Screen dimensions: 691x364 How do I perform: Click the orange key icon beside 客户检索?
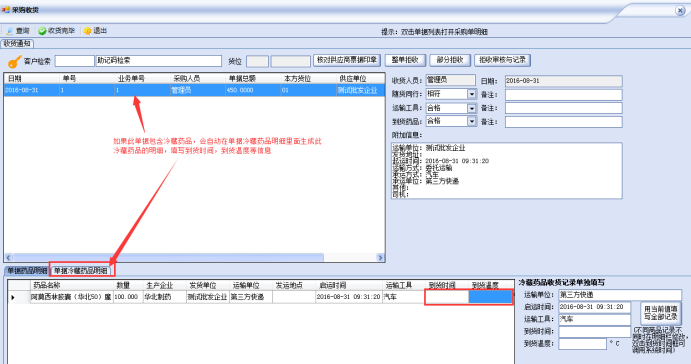(14, 61)
